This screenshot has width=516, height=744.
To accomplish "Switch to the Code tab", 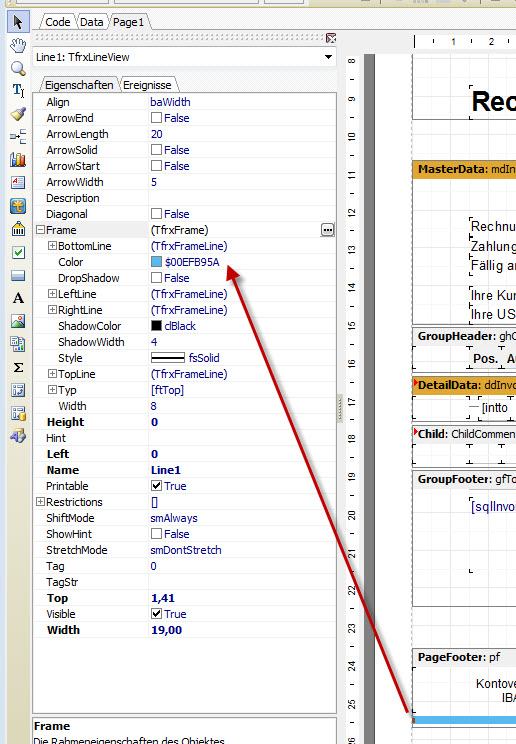I will (57, 22).
